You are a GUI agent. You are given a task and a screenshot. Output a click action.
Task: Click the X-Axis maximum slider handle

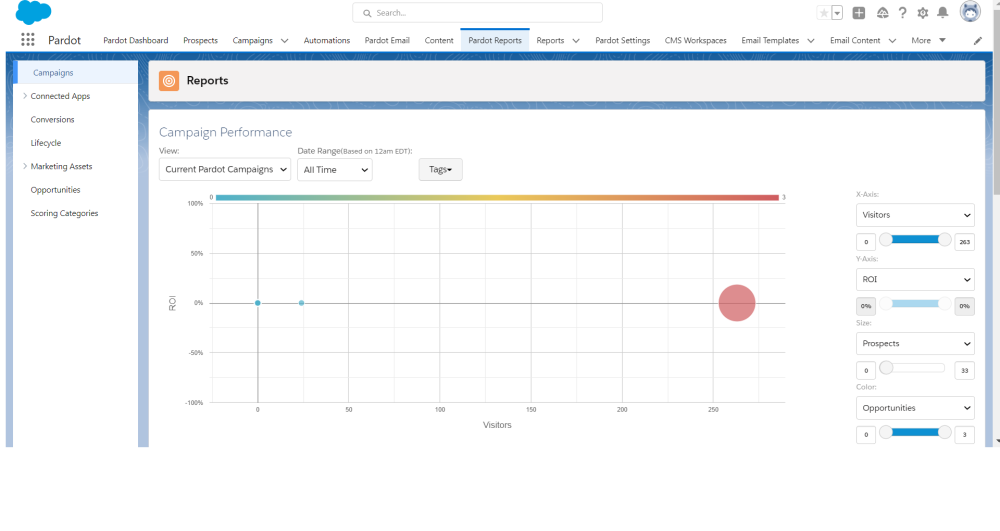coord(945,240)
